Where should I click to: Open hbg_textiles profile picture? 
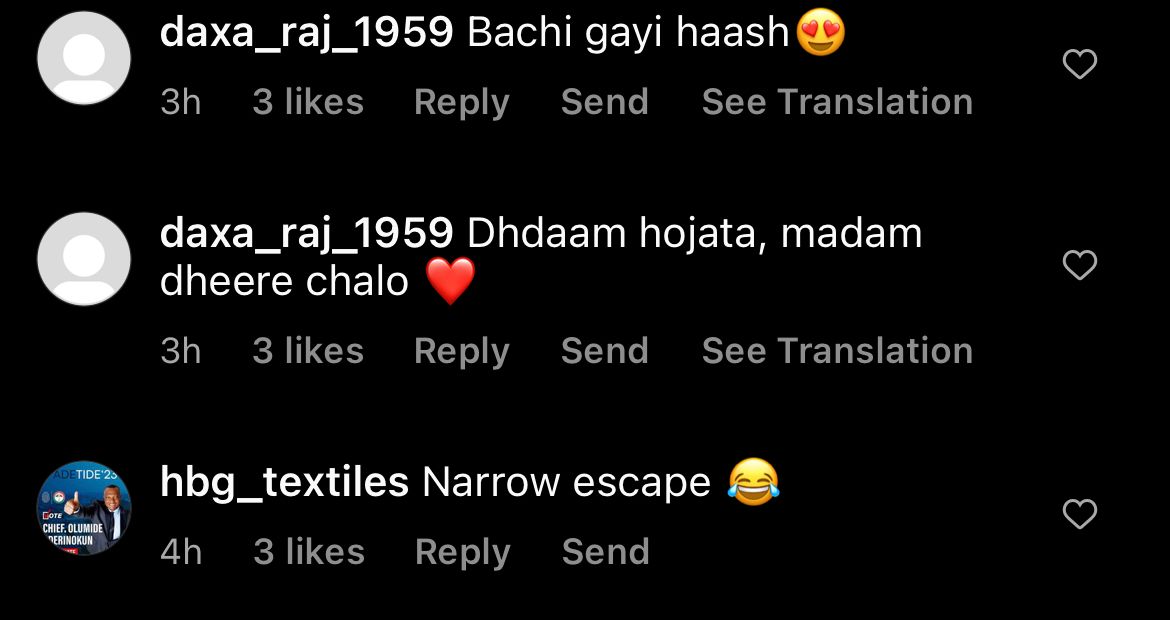pos(84,508)
